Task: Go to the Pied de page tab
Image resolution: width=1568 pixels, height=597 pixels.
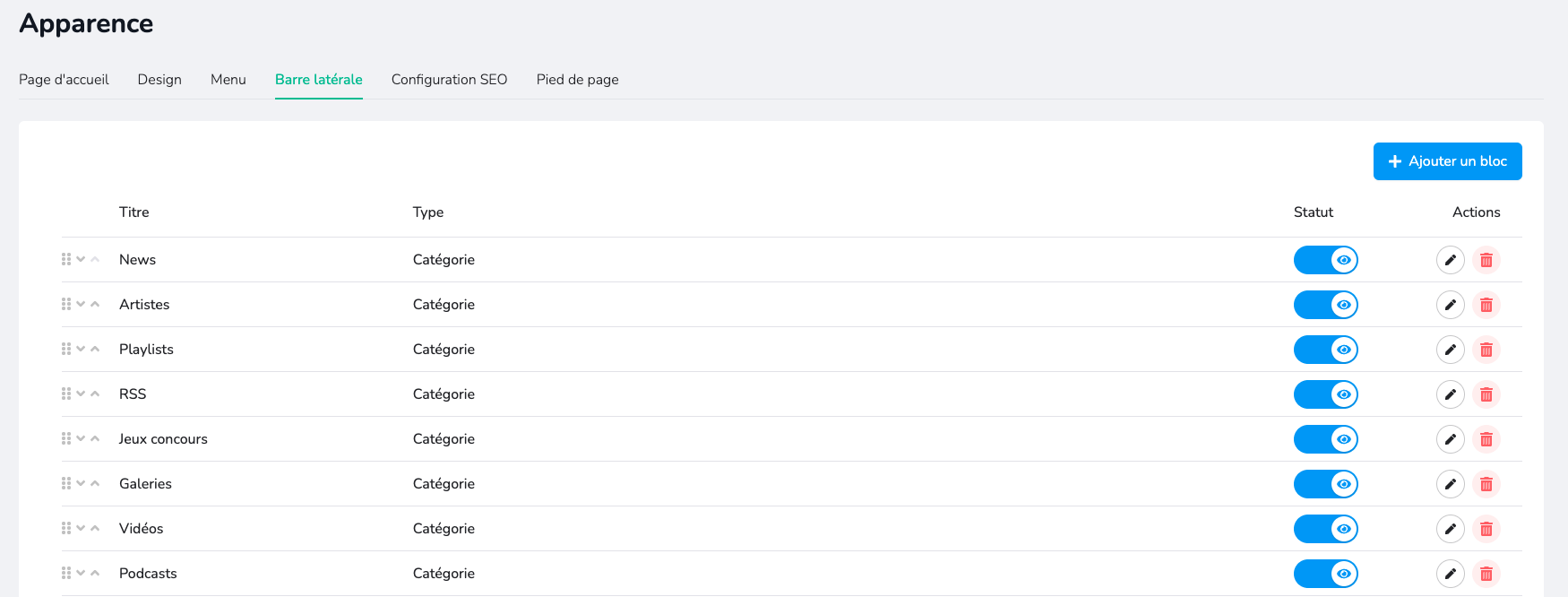Action: click(x=577, y=80)
